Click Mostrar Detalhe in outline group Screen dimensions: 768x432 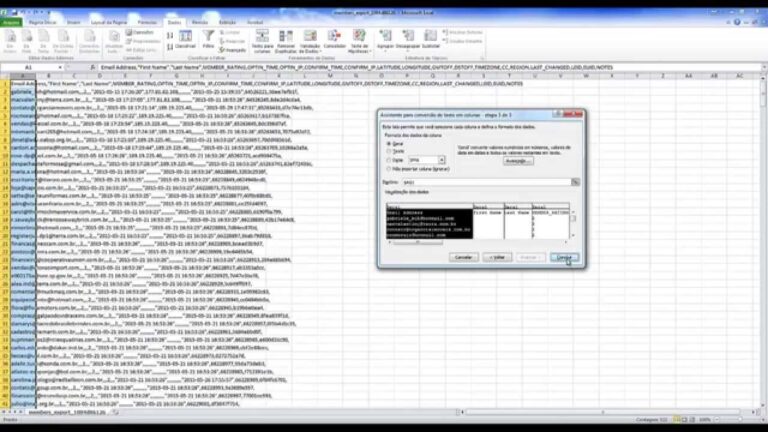point(462,32)
